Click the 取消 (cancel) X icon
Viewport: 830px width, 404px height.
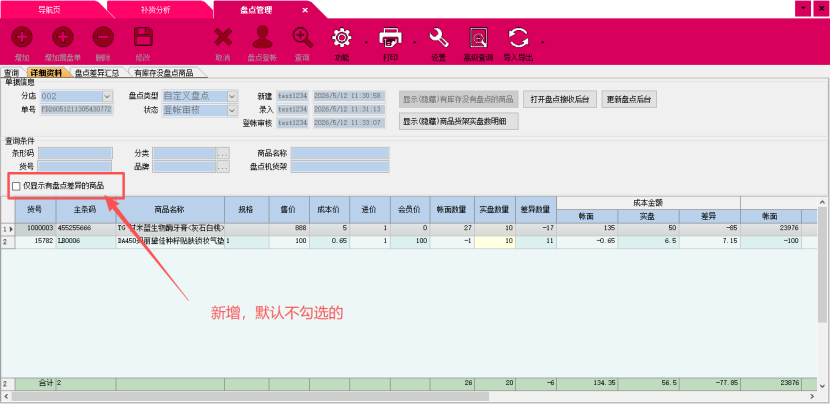tap(223, 38)
